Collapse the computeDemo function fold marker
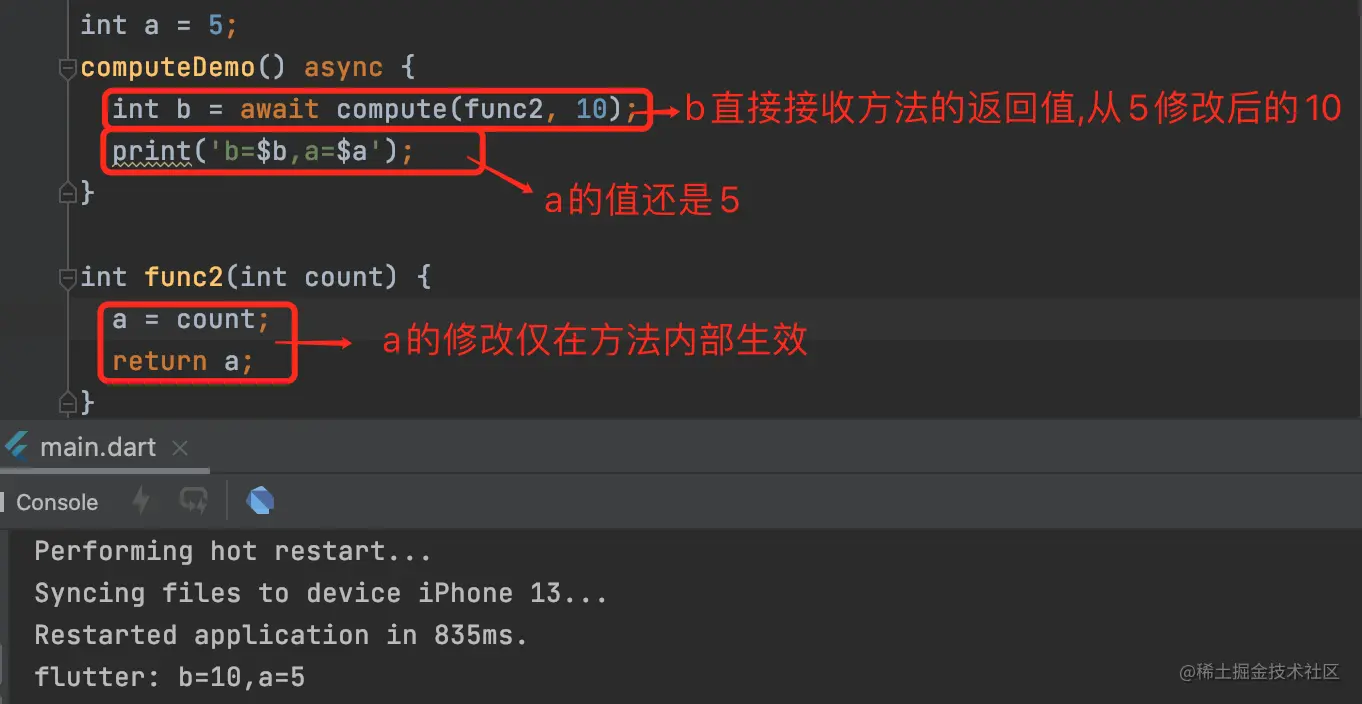Image resolution: width=1362 pixels, height=704 pixels. [67, 68]
